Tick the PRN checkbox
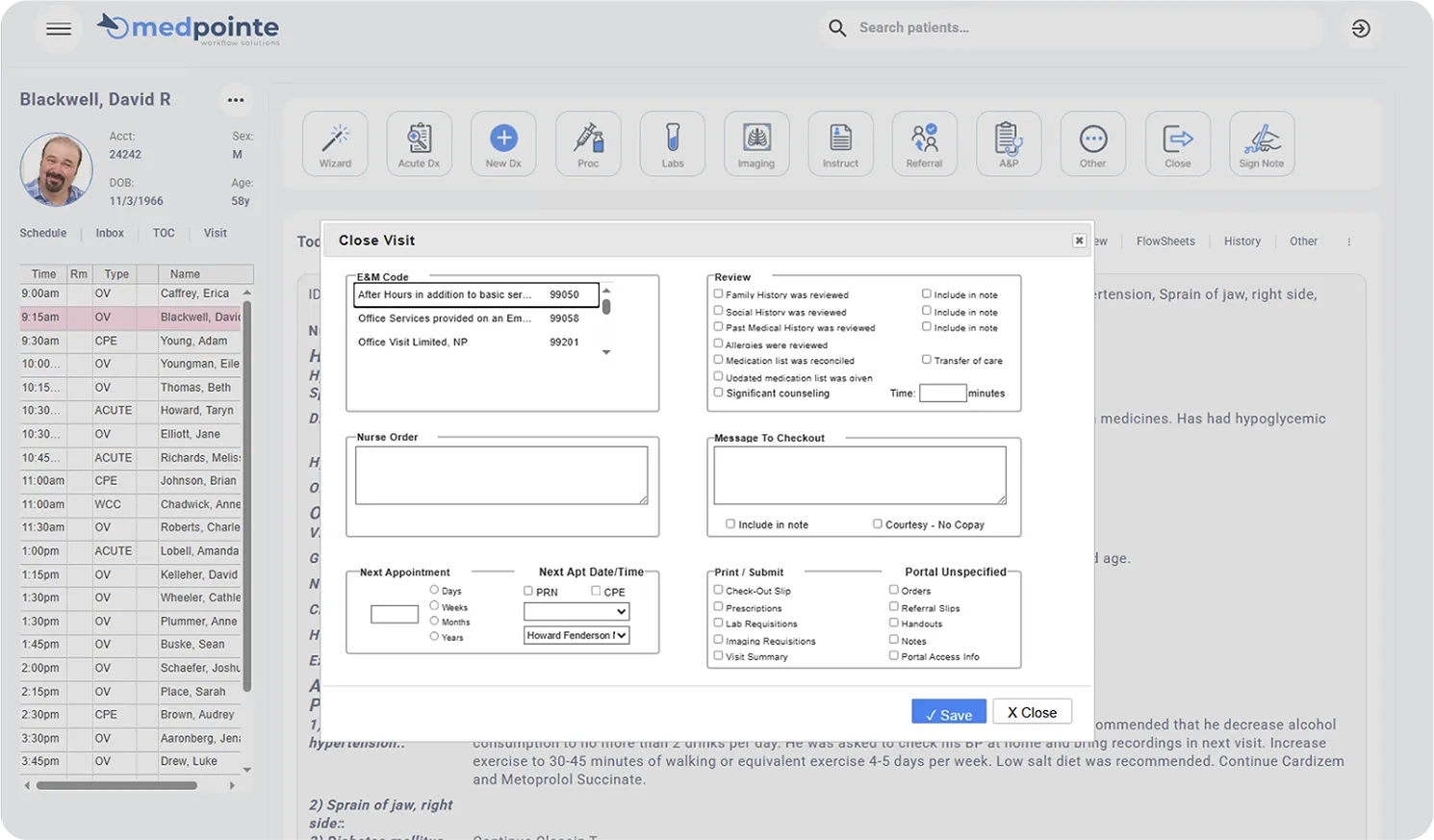 point(528,591)
